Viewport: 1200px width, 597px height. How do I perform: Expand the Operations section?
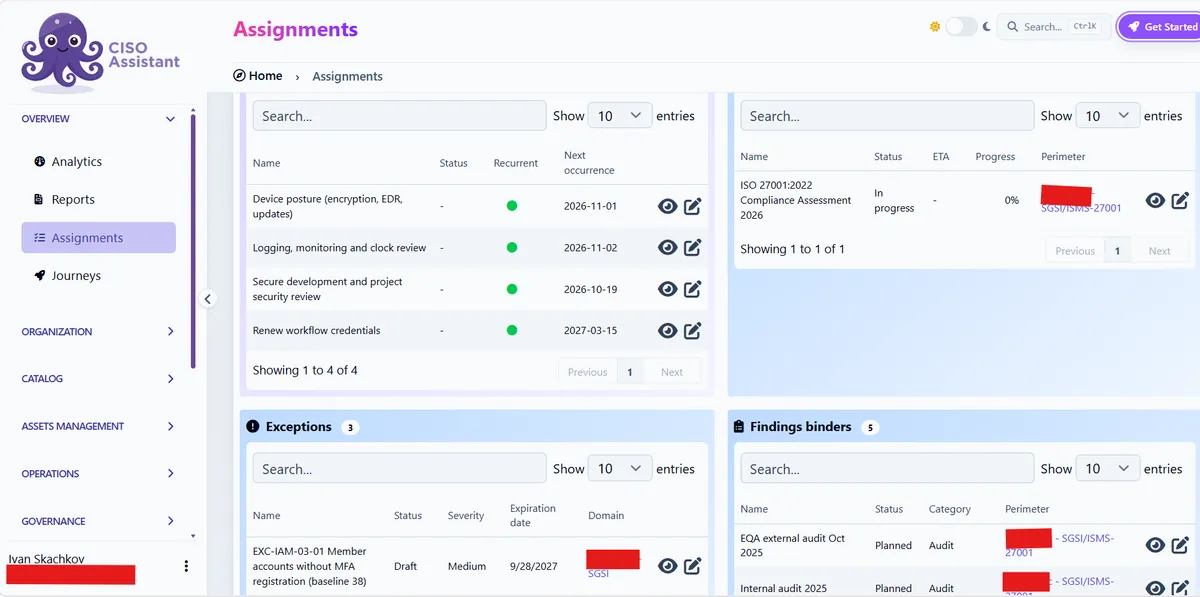click(x=98, y=474)
